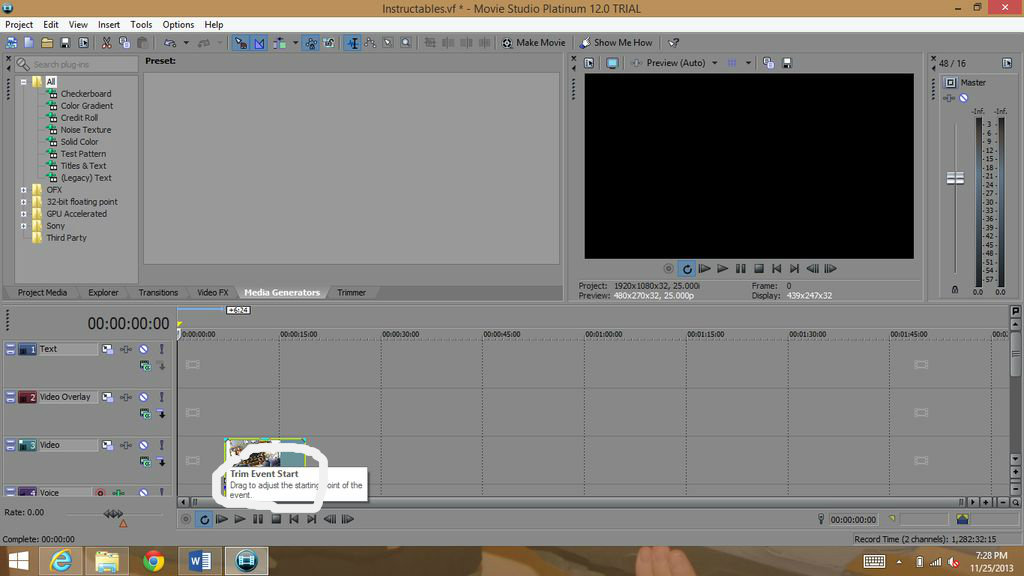Image resolution: width=1024 pixels, height=576 pixels.
Task: Toggle Automatic Crossfades toolbar button
Action: tap(259, 43)
